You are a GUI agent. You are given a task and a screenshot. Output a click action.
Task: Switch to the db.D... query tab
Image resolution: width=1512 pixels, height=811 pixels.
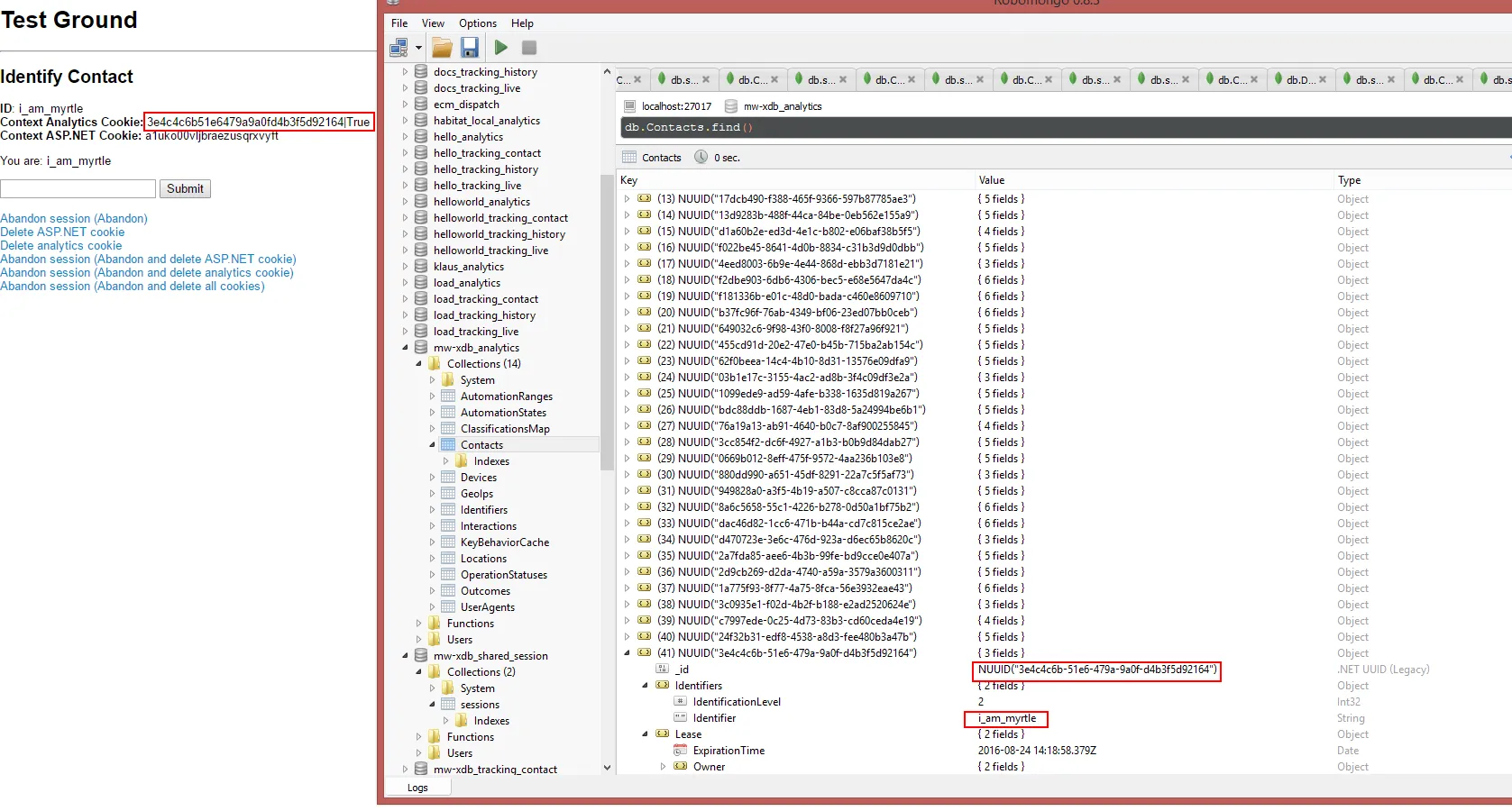1299,80
